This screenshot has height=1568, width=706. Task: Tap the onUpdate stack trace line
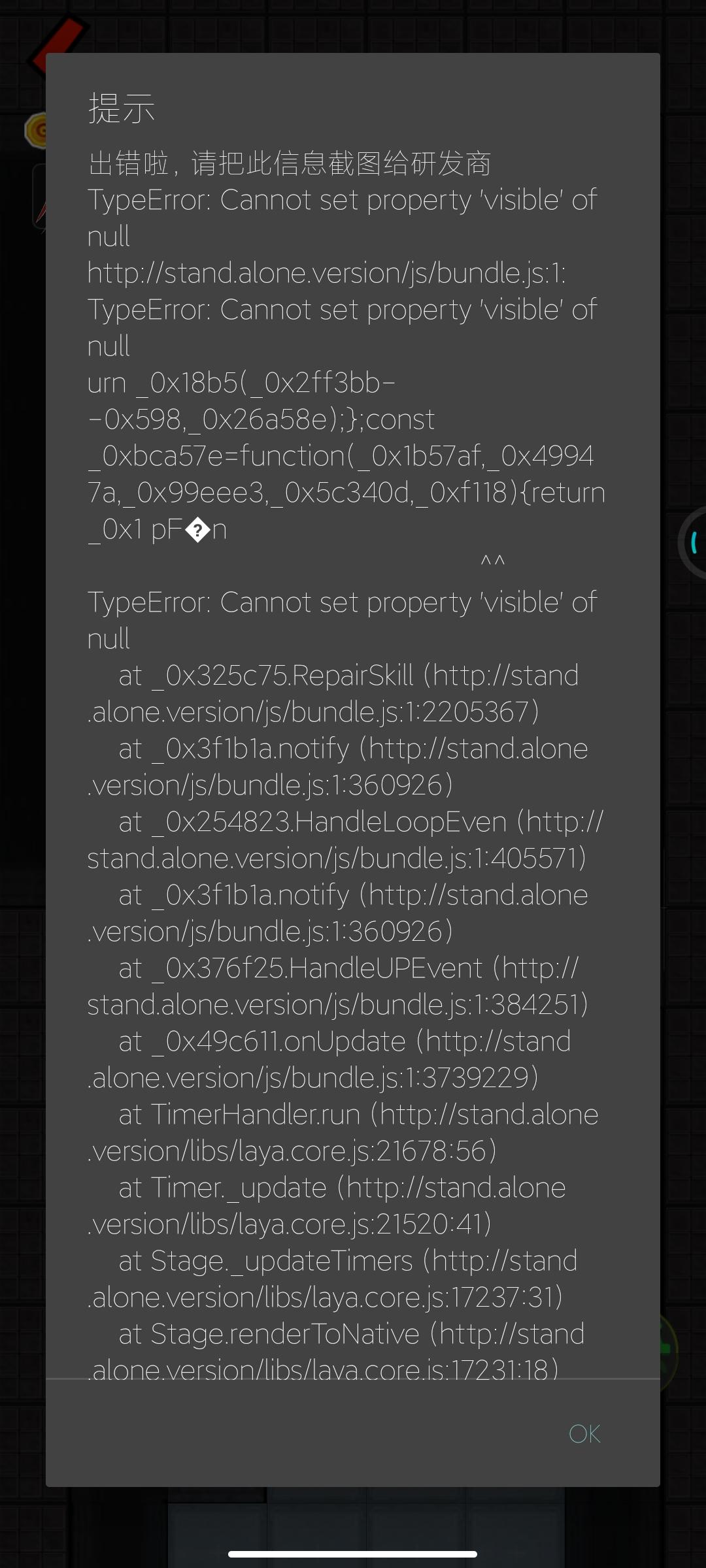pyautogui.click(x=329, y=1059)
